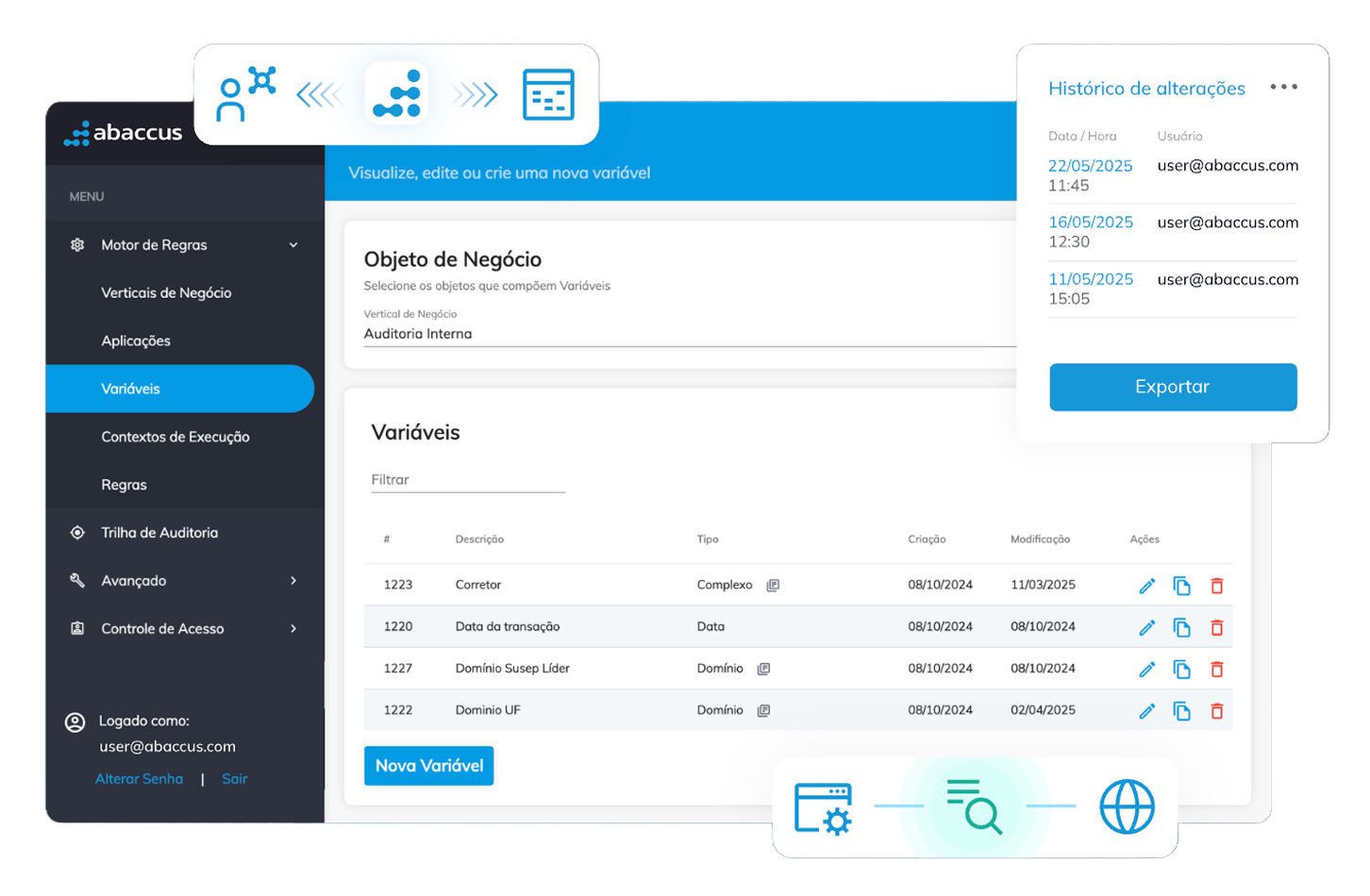Click the window settings gear icon in bottom card
1370x896 pixels.
(x=823, y=808)
